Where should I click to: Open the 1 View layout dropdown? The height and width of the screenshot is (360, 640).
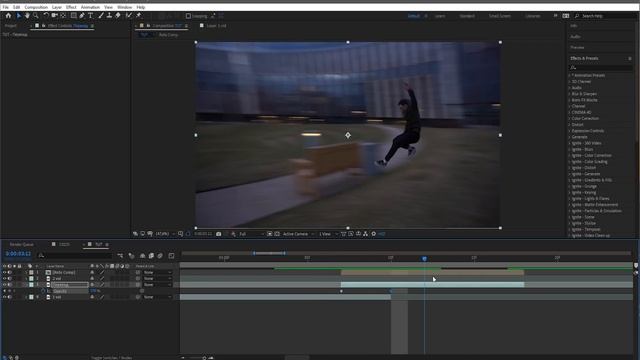click(328, 234)
